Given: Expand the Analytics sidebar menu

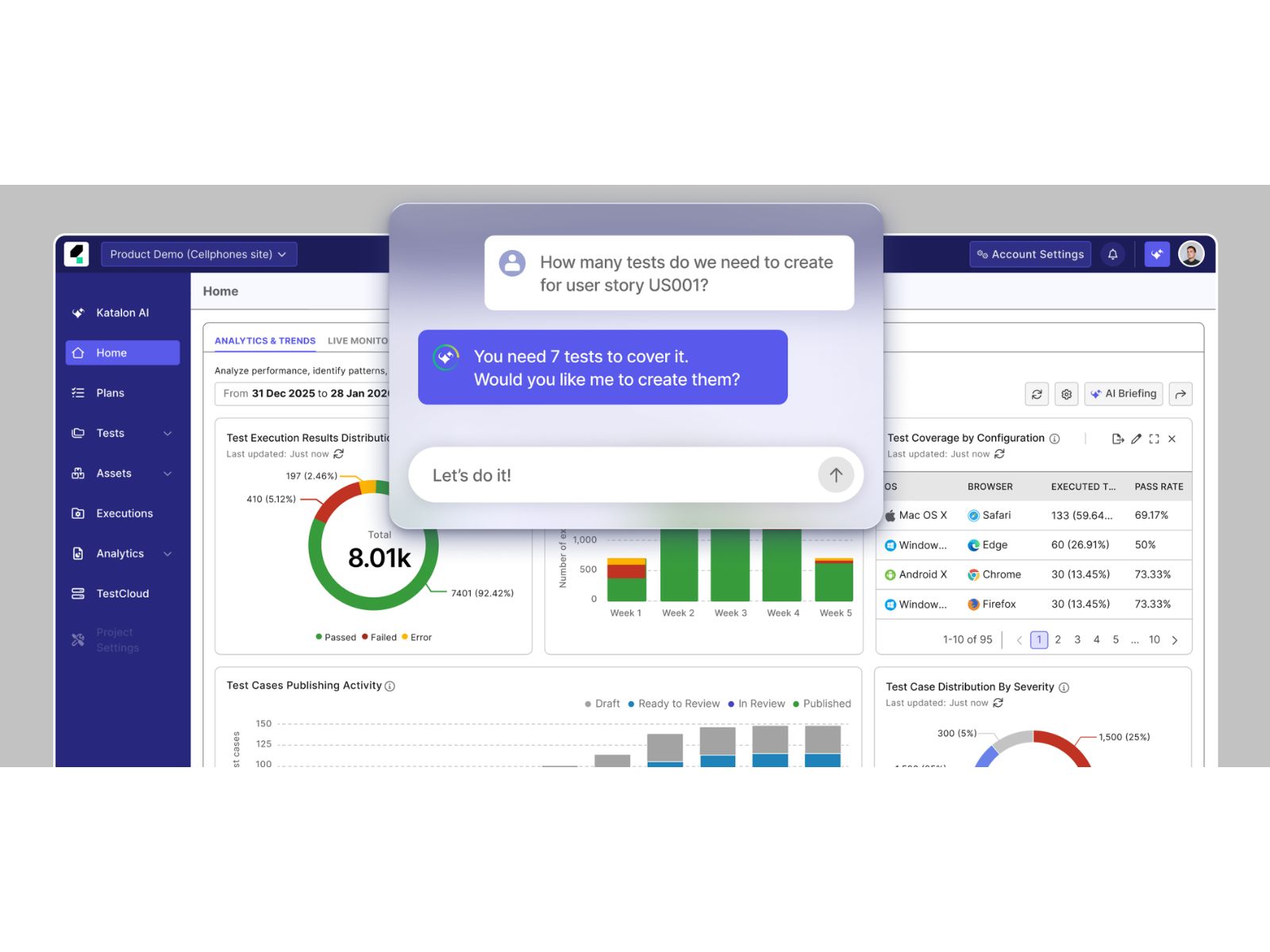Looking at the screenshot, I should [x=119, y=554].
